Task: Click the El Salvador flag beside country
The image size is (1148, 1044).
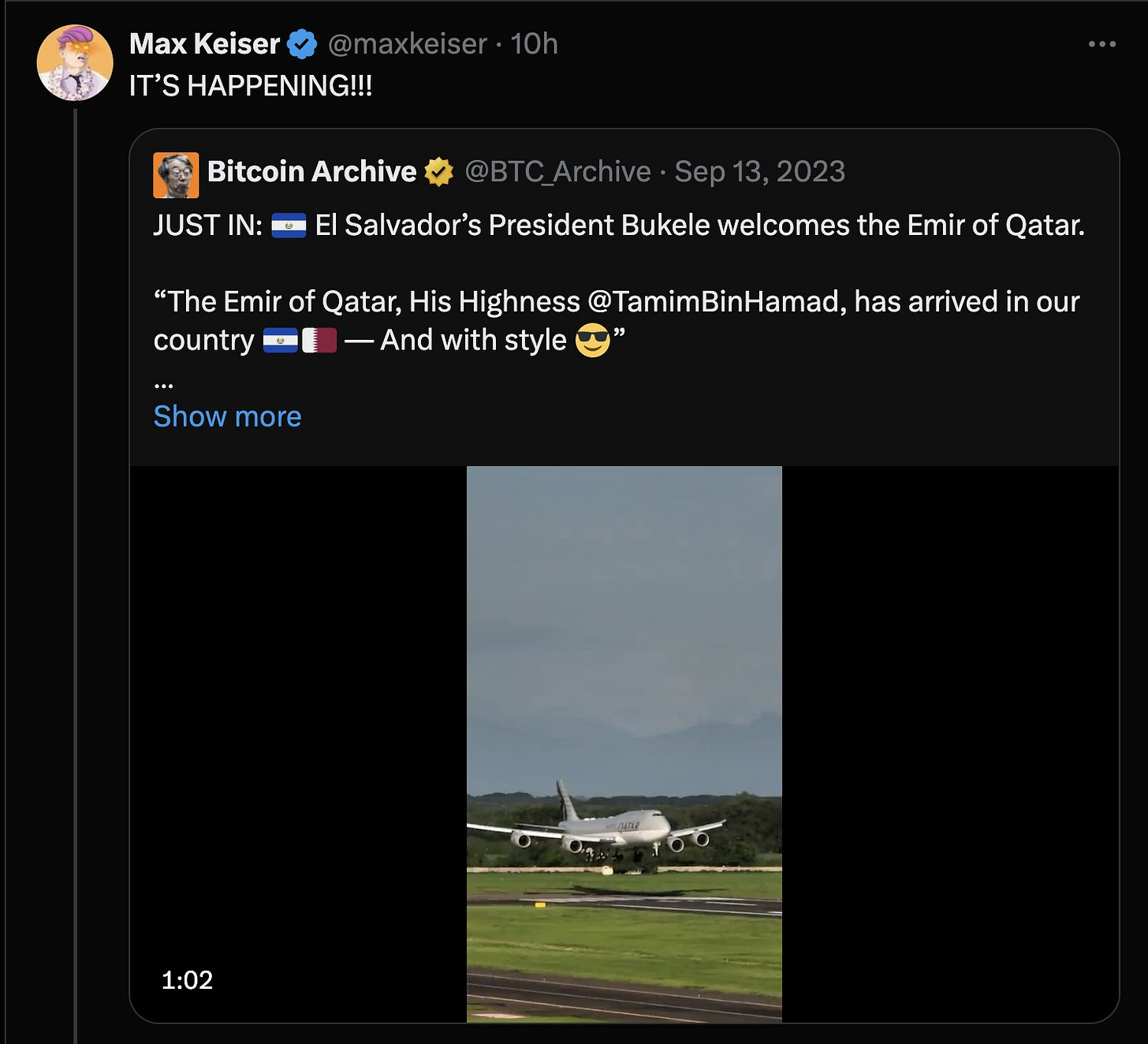Action: (280, 341)
